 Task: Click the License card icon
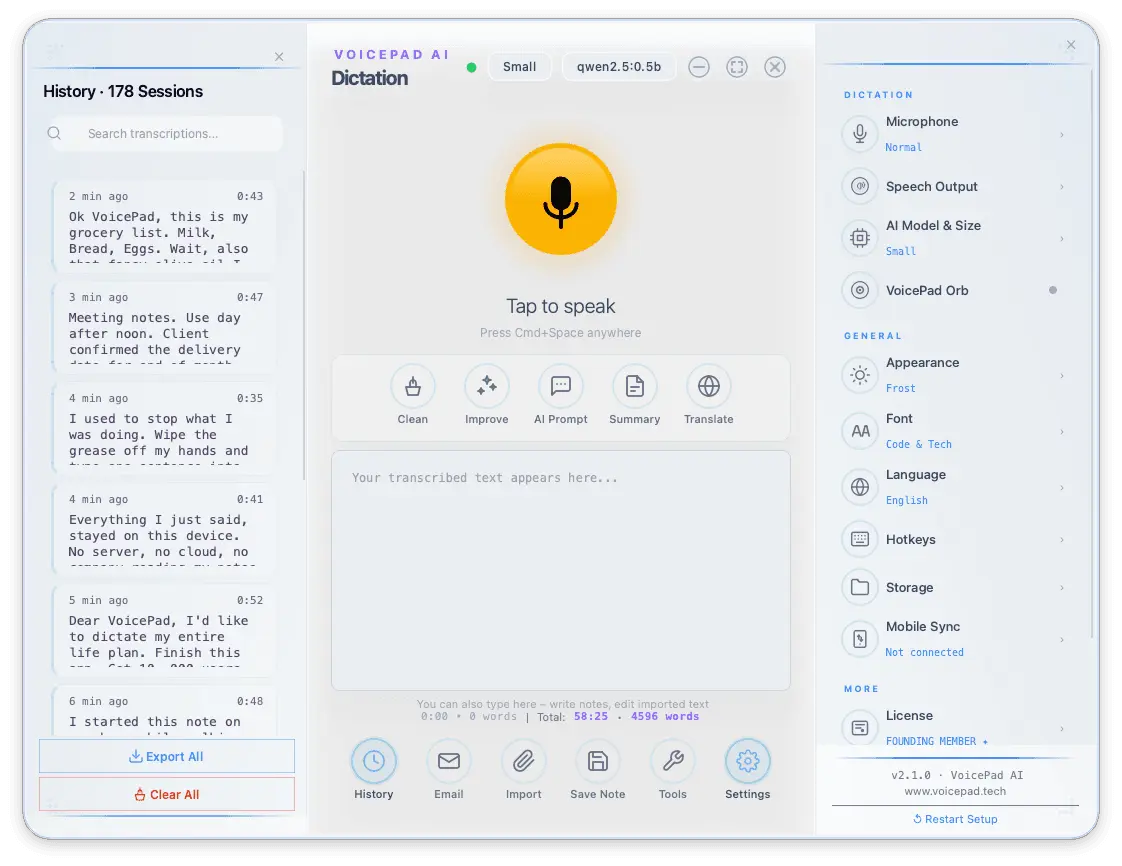click(859, 728)
